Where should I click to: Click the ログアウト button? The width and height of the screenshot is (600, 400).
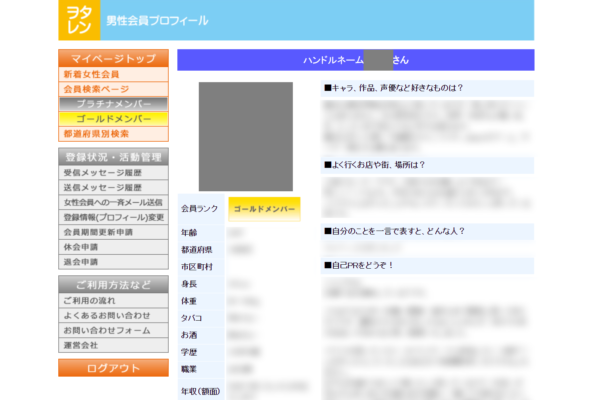[113, 368]
